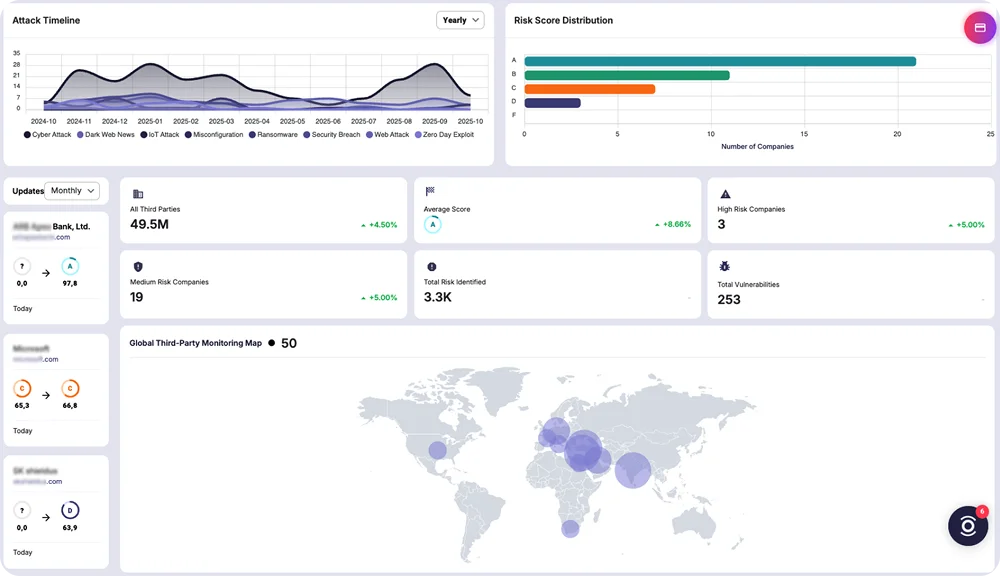Click the pink card button in top corner
Viewport: 1000px width, 576px height.
[980, 27]
